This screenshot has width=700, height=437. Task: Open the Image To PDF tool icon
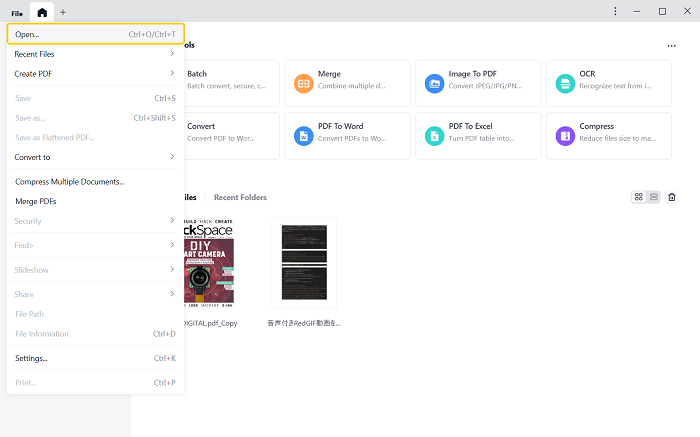434,84
